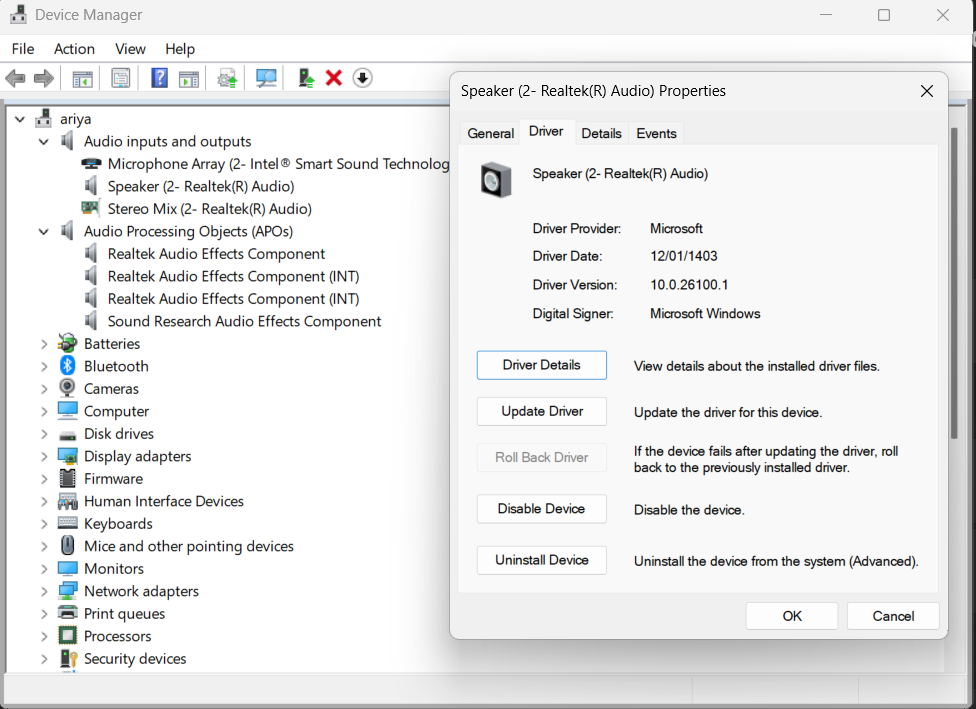Click the Forward arrow toolbar icon
Viewport: 976px width, 709px height.
coord(44,78)
